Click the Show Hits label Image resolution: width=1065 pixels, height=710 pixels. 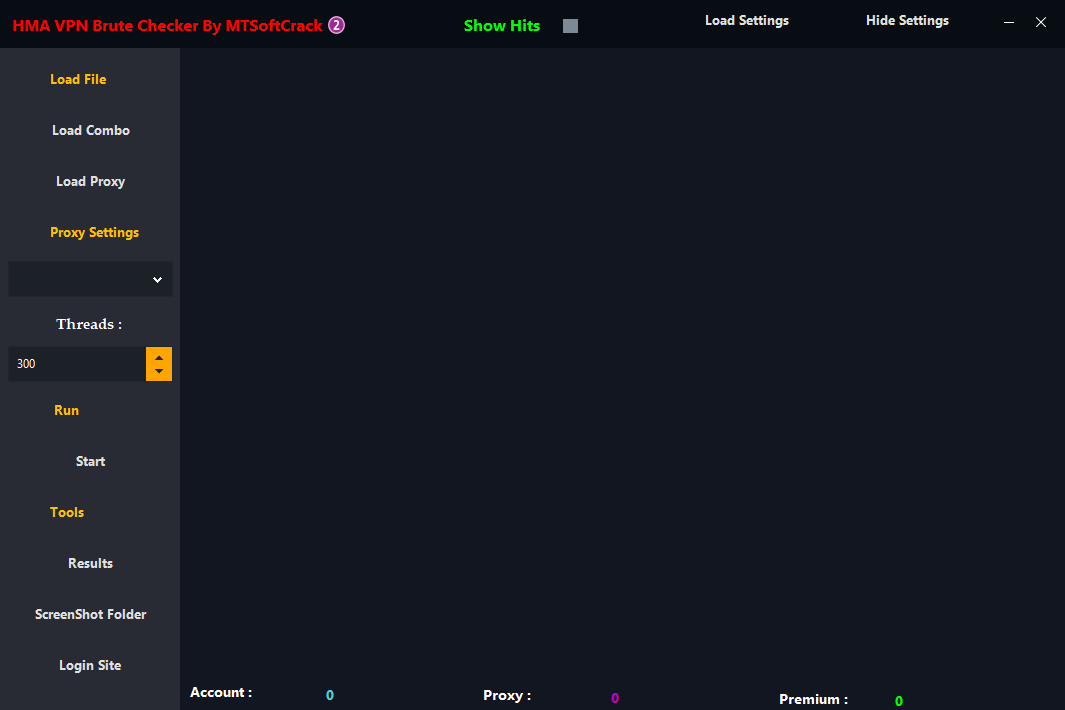(x=502, y=26)
